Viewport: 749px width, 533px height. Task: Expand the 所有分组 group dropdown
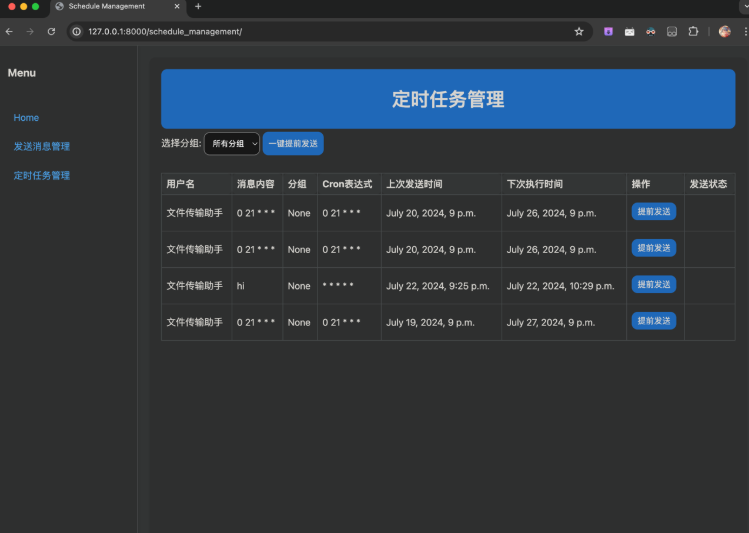(232, 144)
